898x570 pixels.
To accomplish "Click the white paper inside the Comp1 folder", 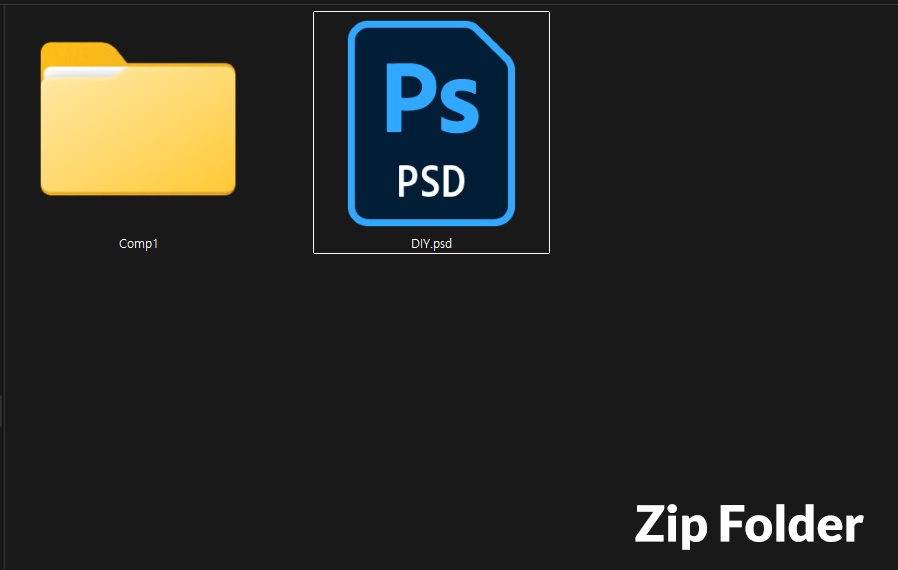I will [84, 72].
